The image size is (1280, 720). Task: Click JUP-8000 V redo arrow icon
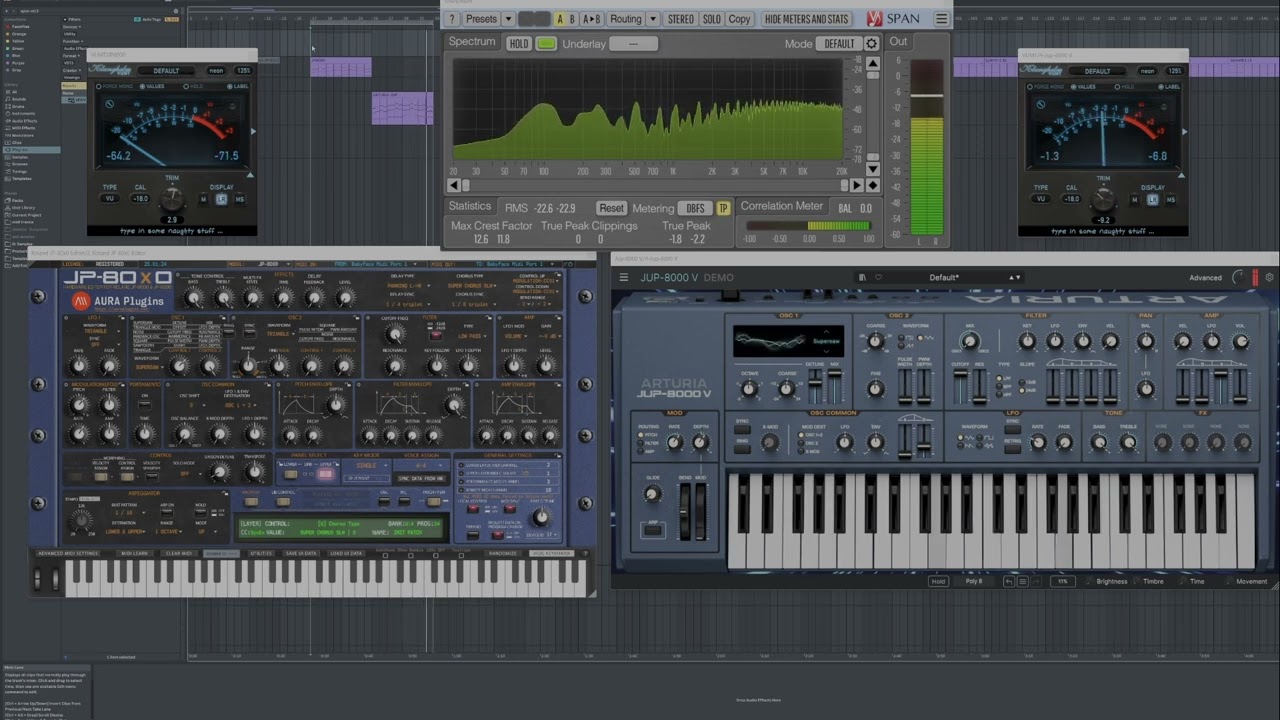[1035, 581]
